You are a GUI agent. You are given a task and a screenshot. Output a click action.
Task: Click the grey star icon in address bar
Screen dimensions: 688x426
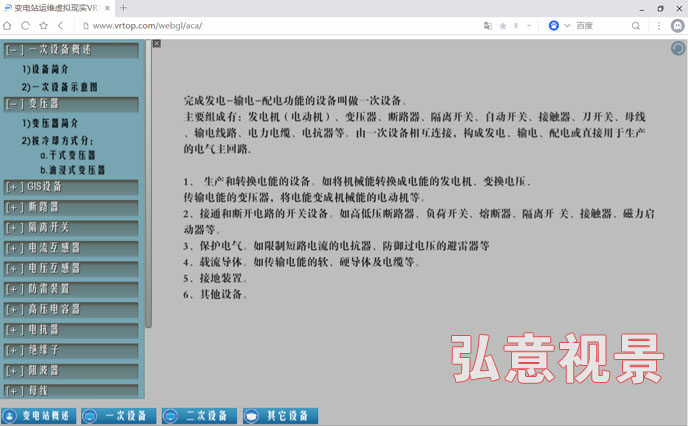click(503, 26)
